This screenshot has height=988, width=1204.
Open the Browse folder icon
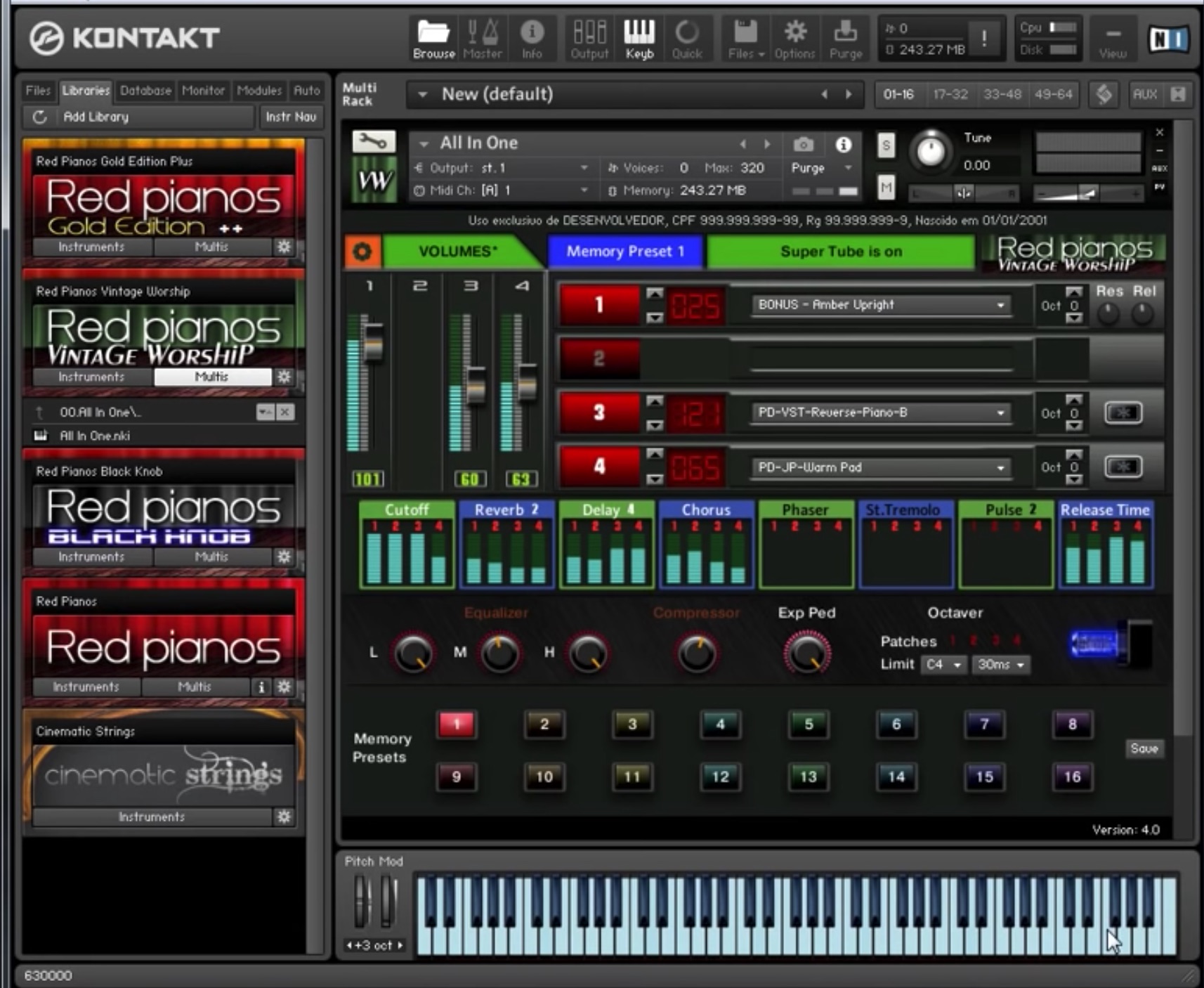(x=433, y=39)
